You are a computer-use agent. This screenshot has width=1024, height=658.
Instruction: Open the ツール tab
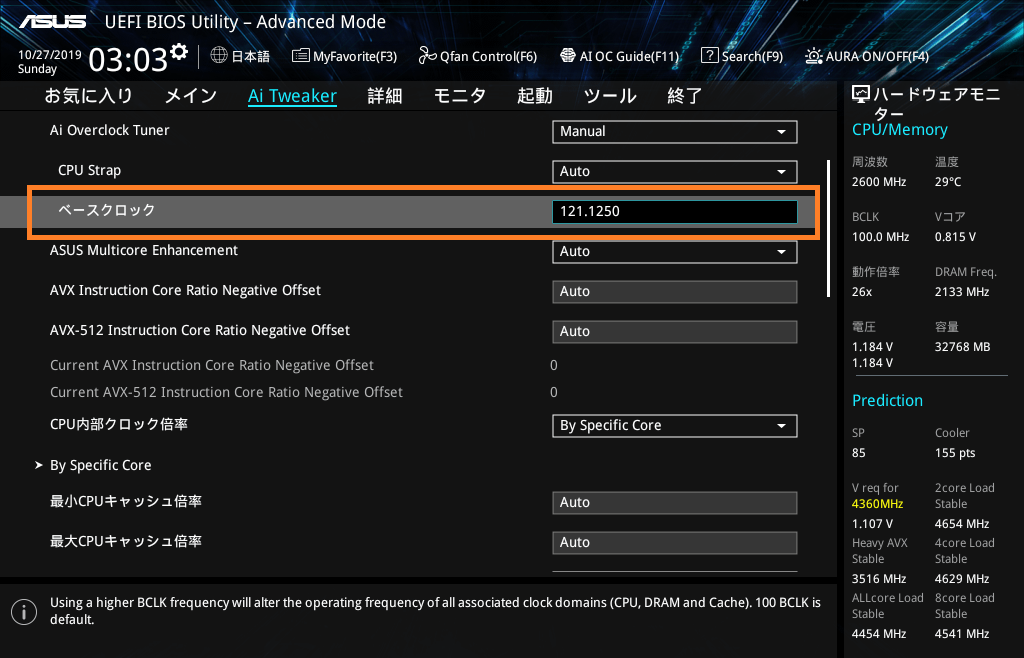pyautogui.click(x=610, y=96)
